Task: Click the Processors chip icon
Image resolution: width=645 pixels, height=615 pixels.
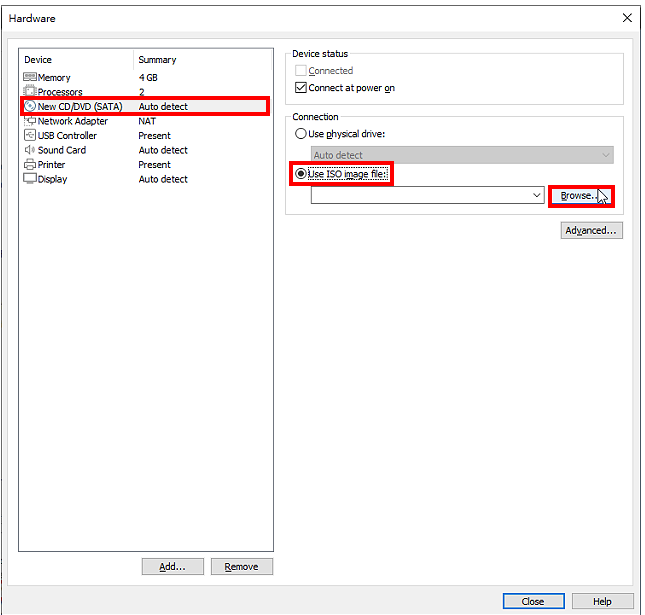Action: pyautogui.click(x=30, y=91)
